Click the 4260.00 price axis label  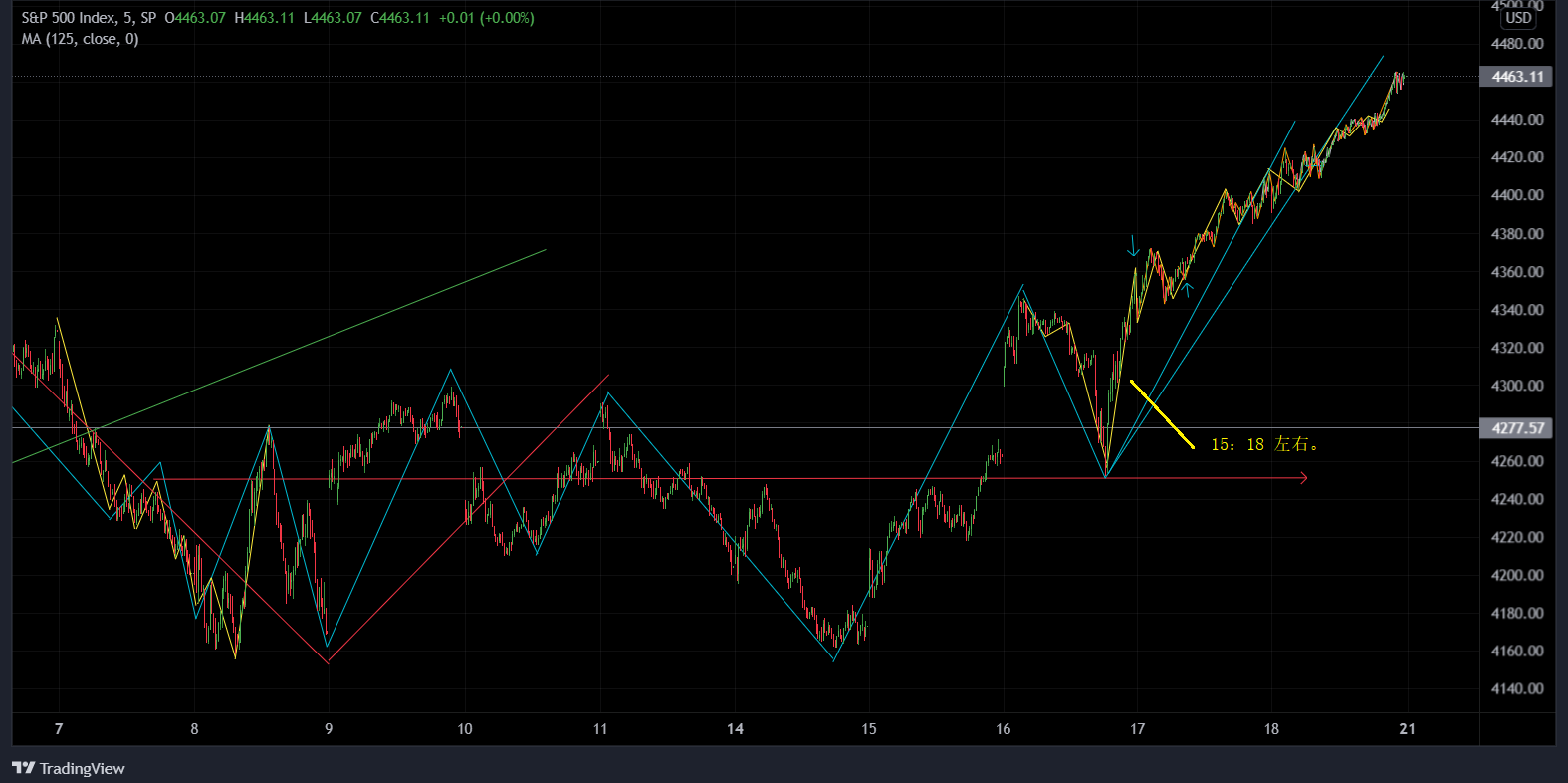pyautogui.click(x=1517, y=461)
